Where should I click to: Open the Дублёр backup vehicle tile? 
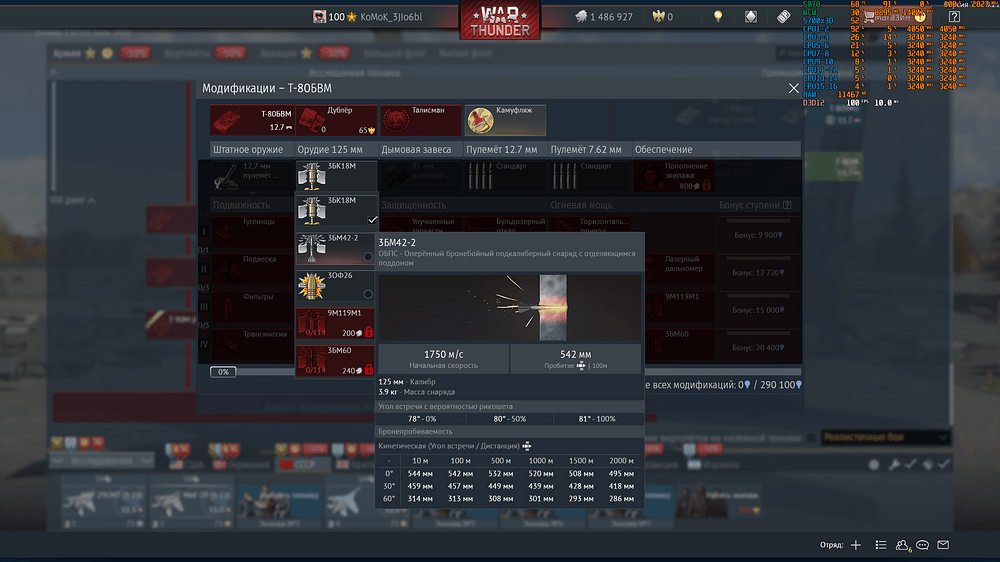point(336,120)
